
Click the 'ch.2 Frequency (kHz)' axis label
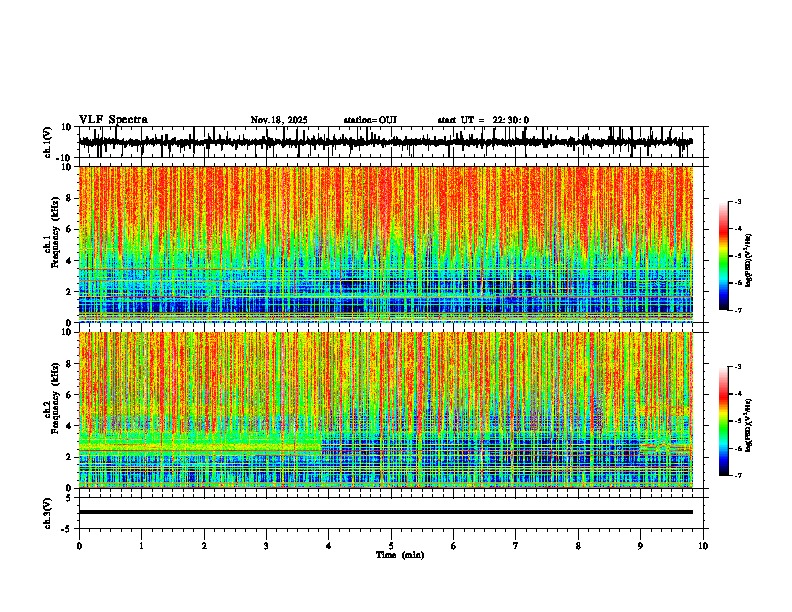(x=52, y=397)
